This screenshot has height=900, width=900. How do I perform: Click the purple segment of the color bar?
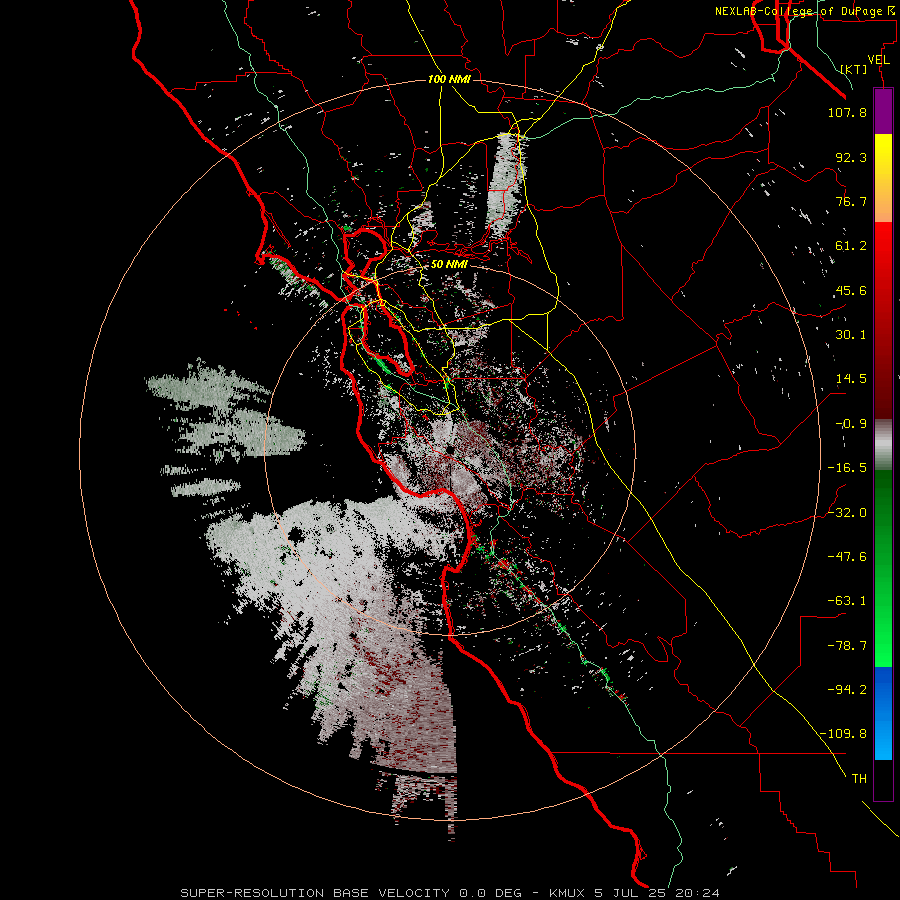point(883,111)
